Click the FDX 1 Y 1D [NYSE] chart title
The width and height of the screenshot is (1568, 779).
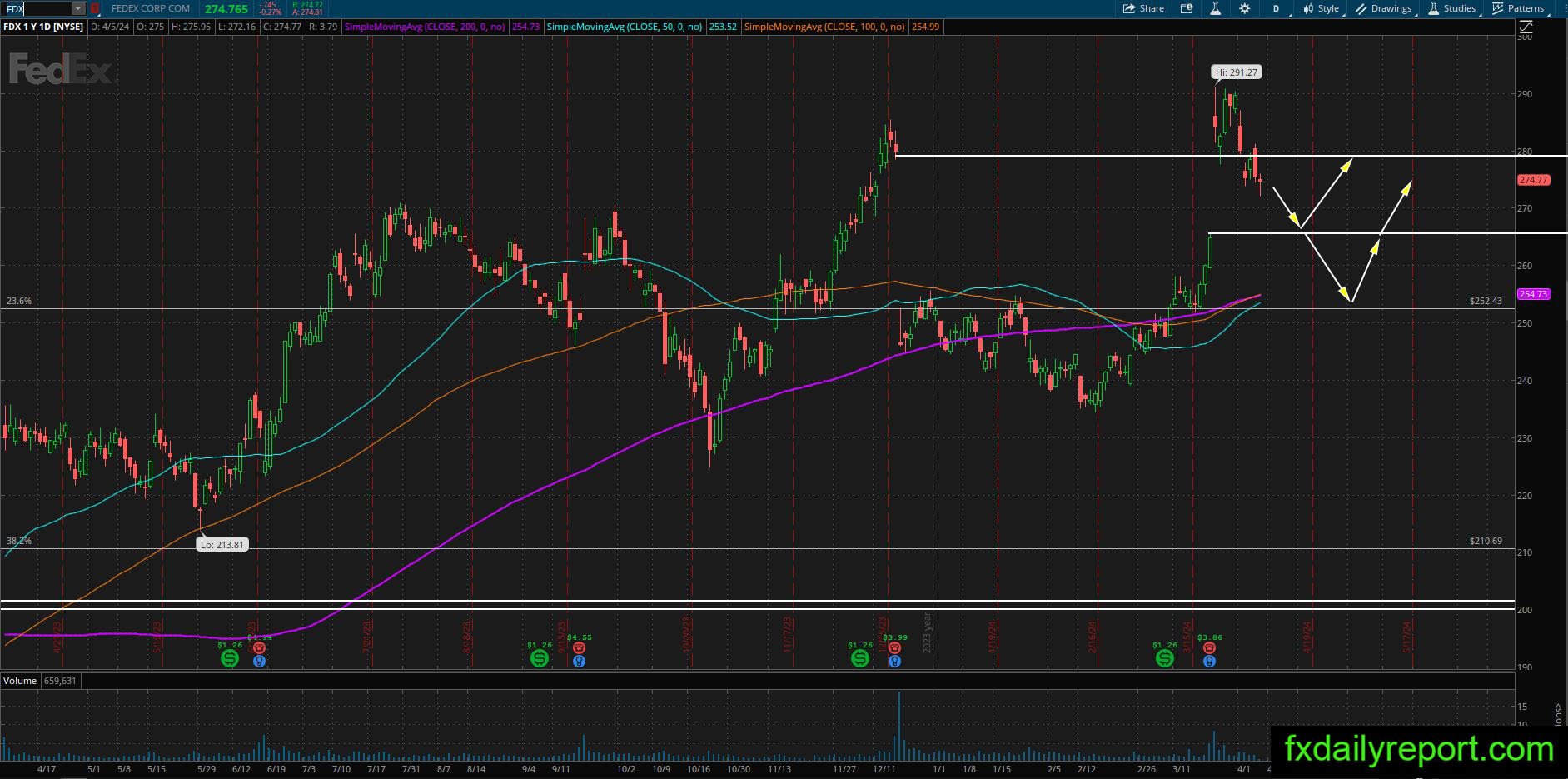[x=43, y=27]
